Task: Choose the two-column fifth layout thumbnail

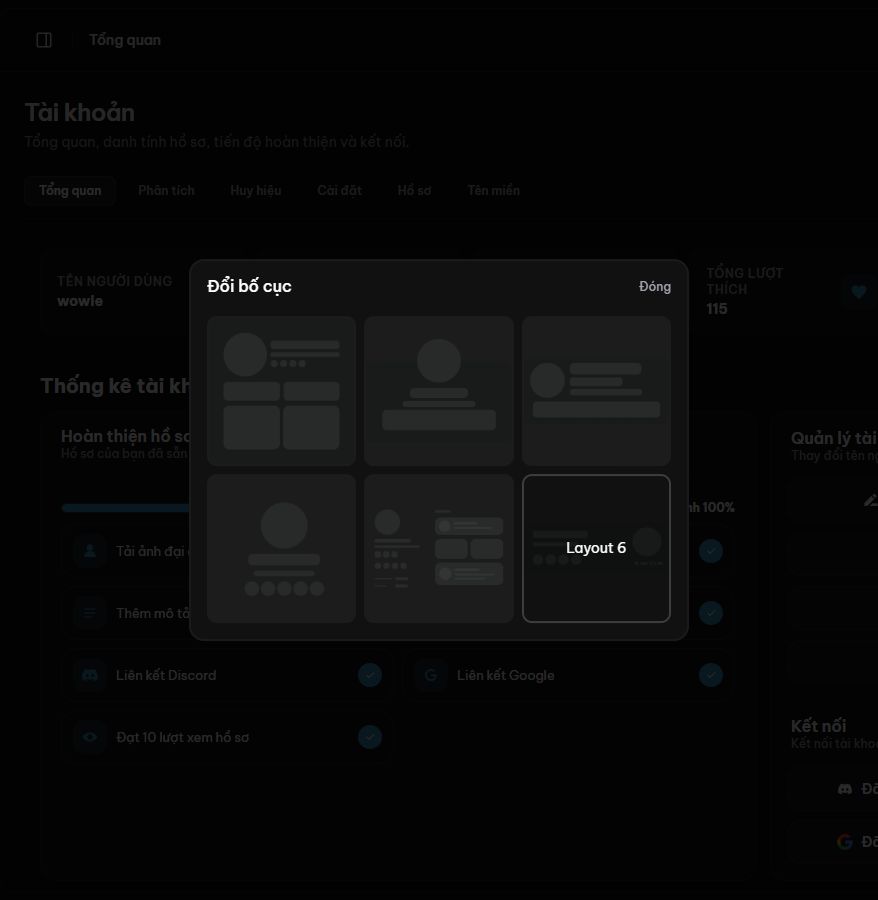Action: pyautogui.click(x=438, y=548)
